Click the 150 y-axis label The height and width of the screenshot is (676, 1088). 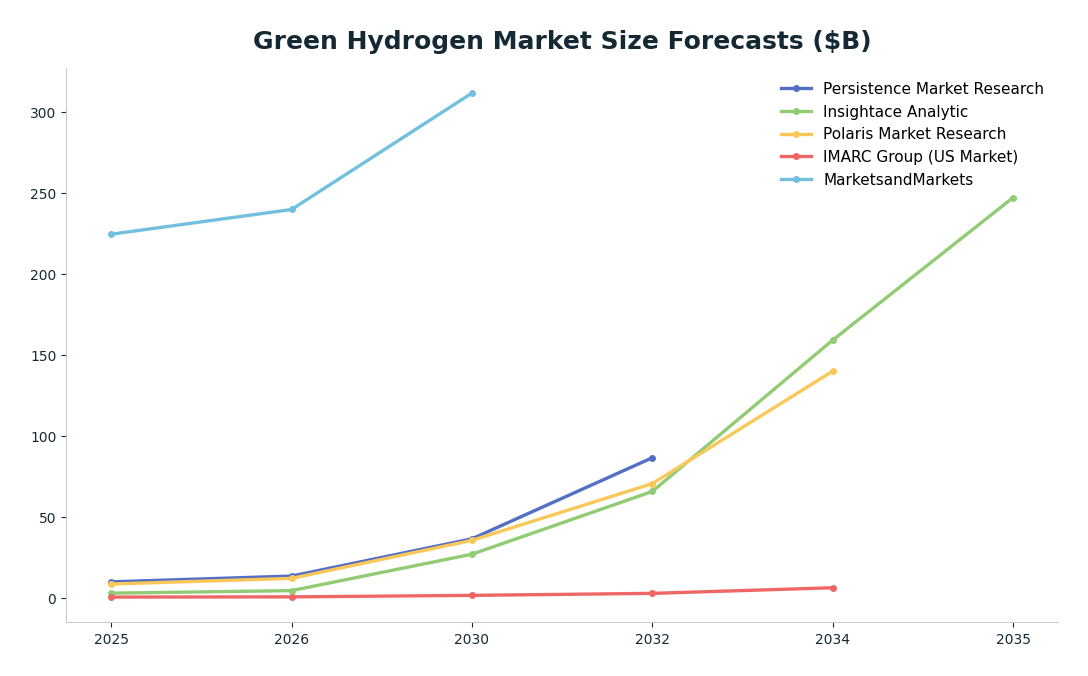pyautogui.click(x=44, y=355)
